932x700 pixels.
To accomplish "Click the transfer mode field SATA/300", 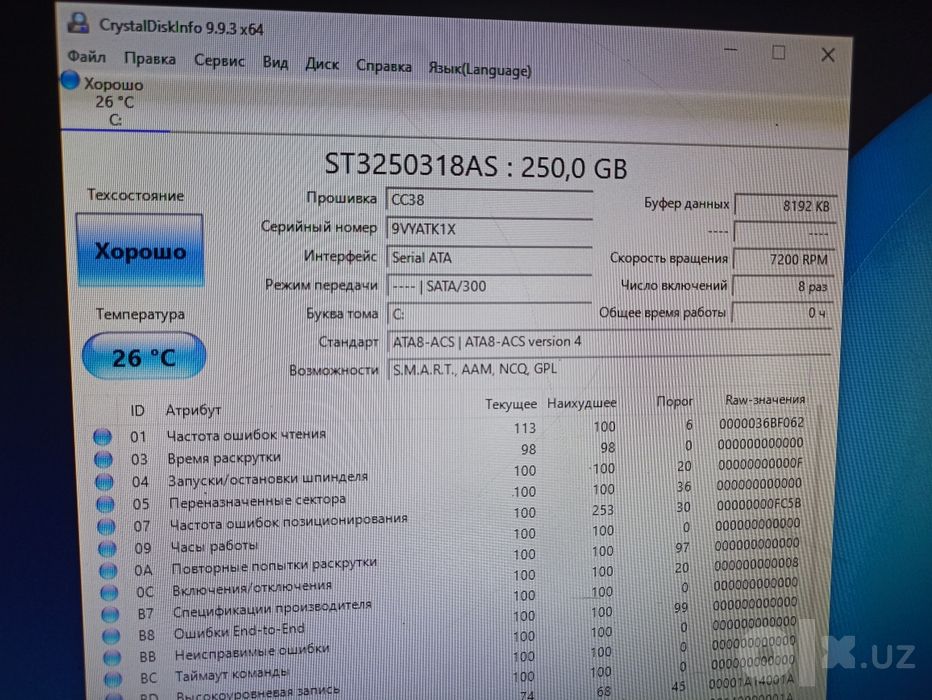I will pyautogui.click(x=489, y=286).
